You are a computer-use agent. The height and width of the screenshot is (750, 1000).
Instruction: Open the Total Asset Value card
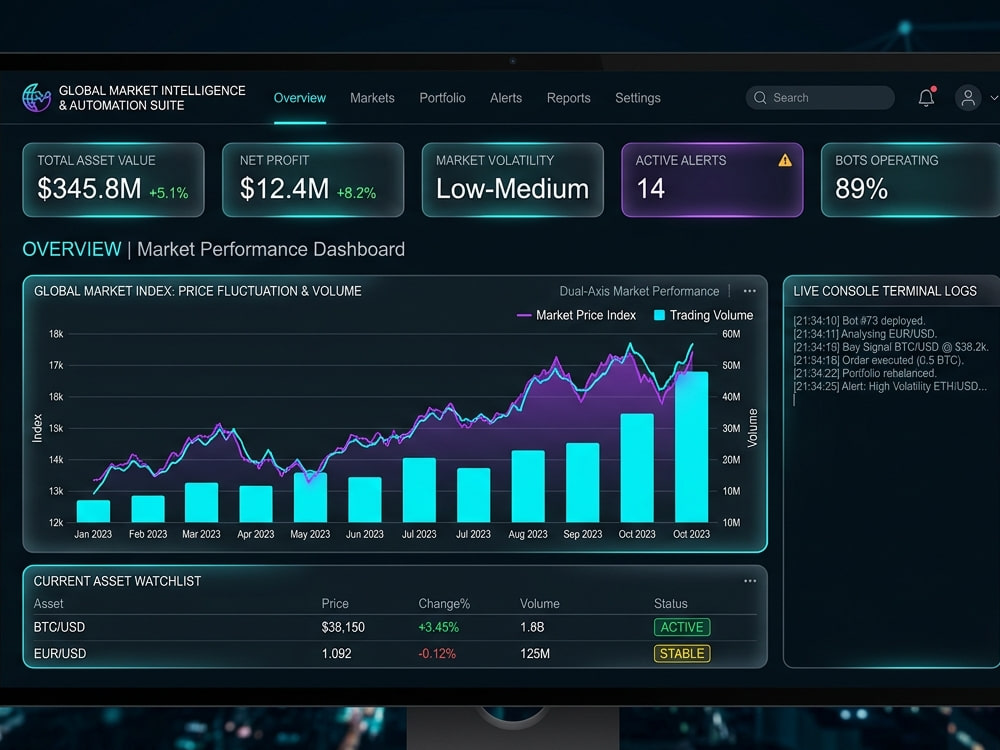(114, 180)
